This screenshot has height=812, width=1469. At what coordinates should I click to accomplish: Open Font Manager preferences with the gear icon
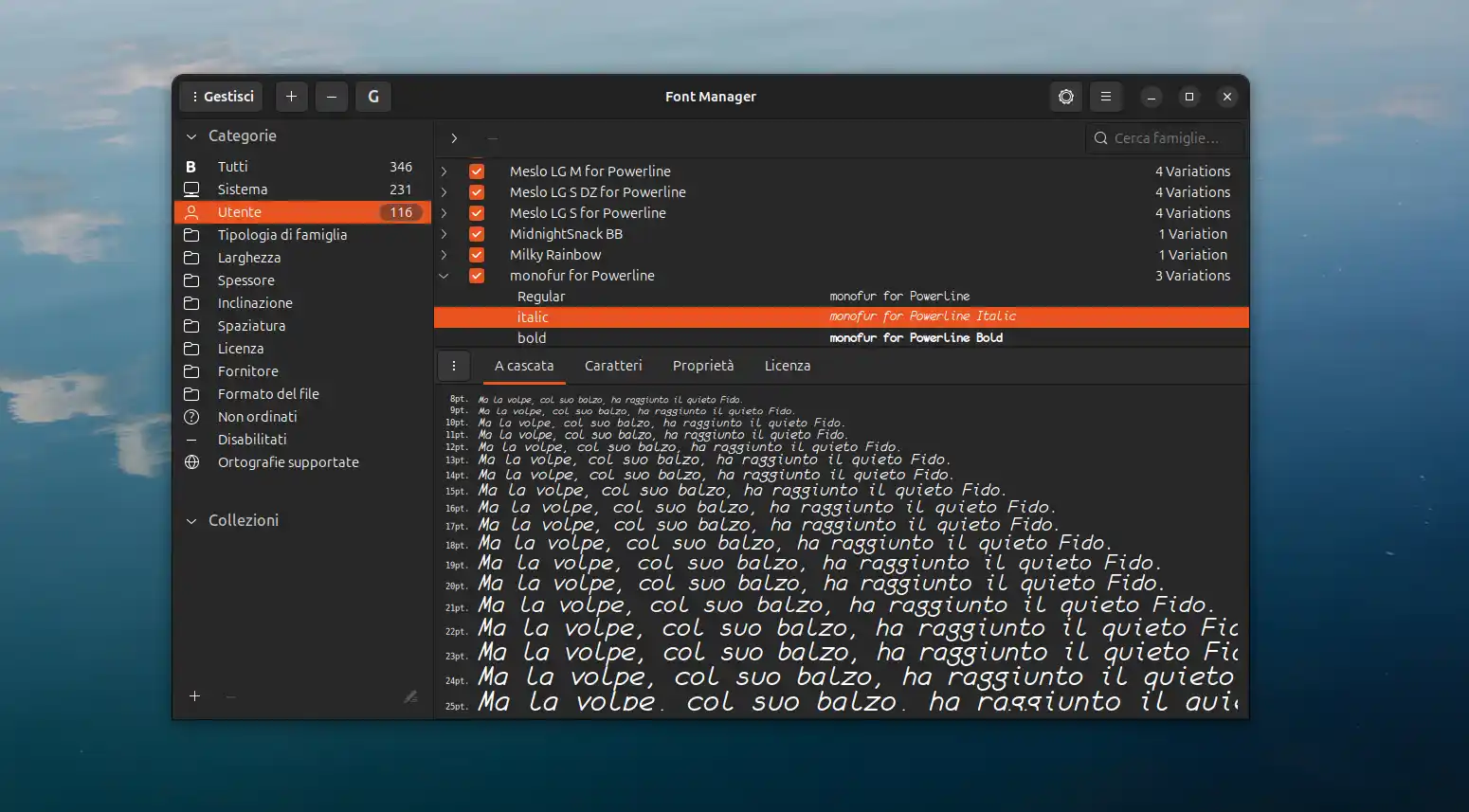pyautogui.click(x=1065, y=96)
